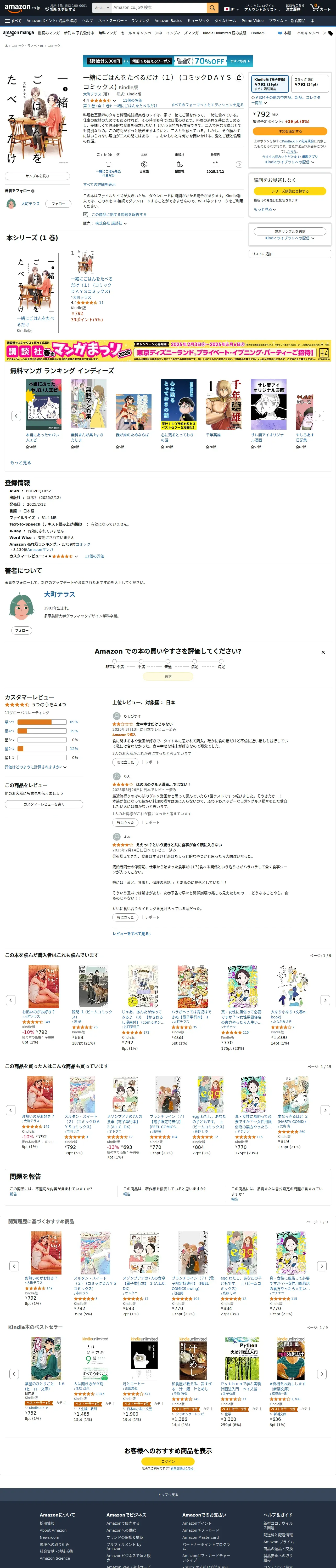Screen dimensions: 336x1568
Task: Click the yellow ログイン button
Action: [168, 1461]
